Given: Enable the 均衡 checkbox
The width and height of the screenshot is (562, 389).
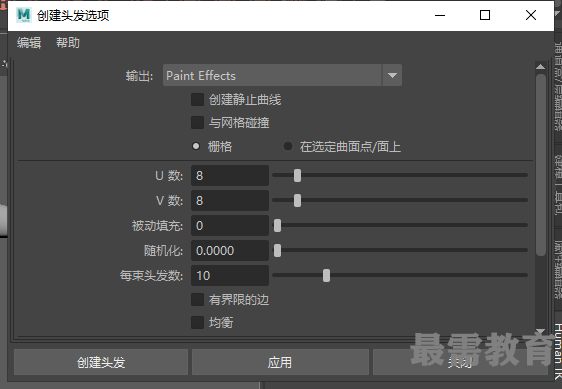Looking at the screenshot, I should (197, 322).
